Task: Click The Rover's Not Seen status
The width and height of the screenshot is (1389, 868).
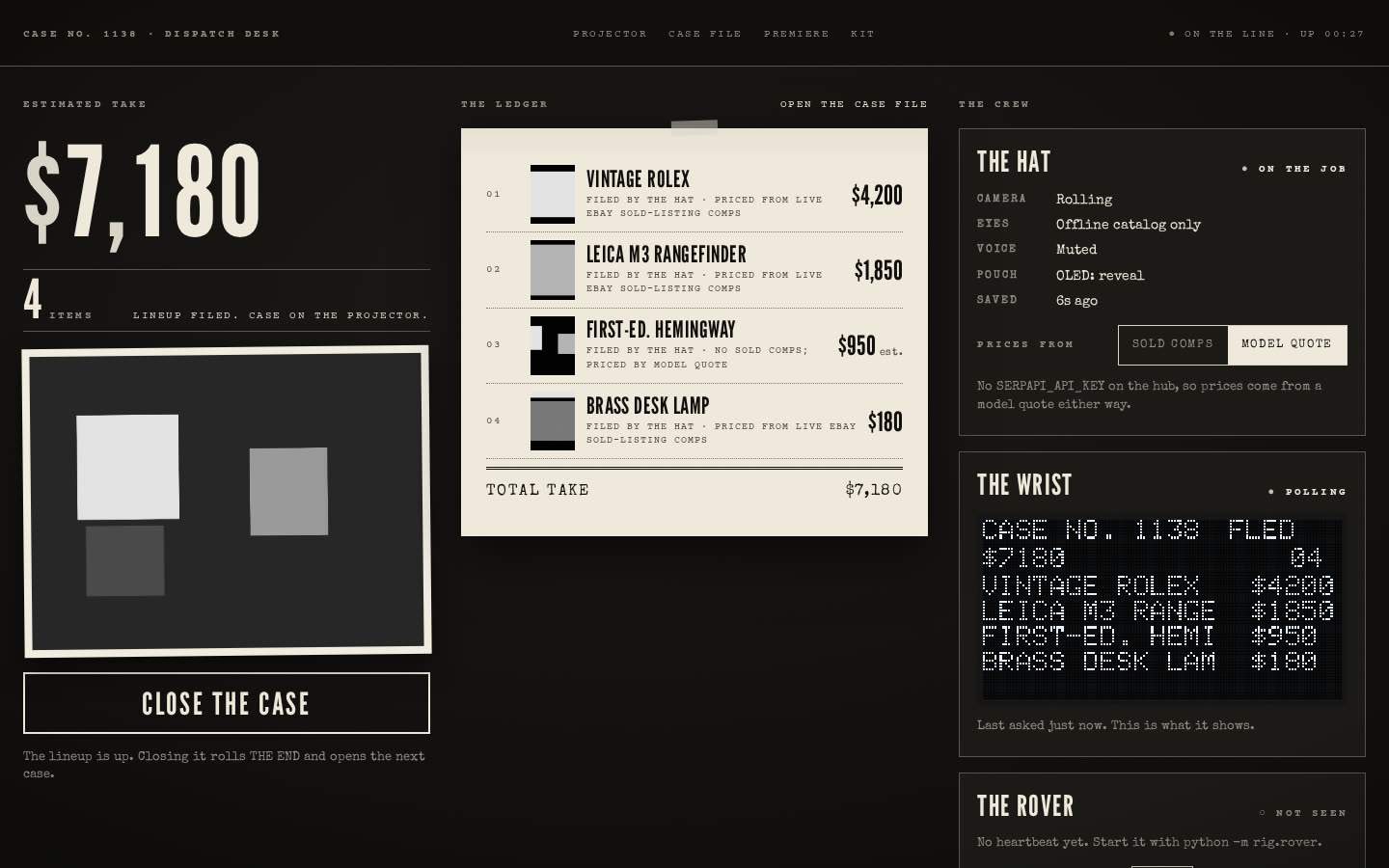Action: coord(1303,813)
